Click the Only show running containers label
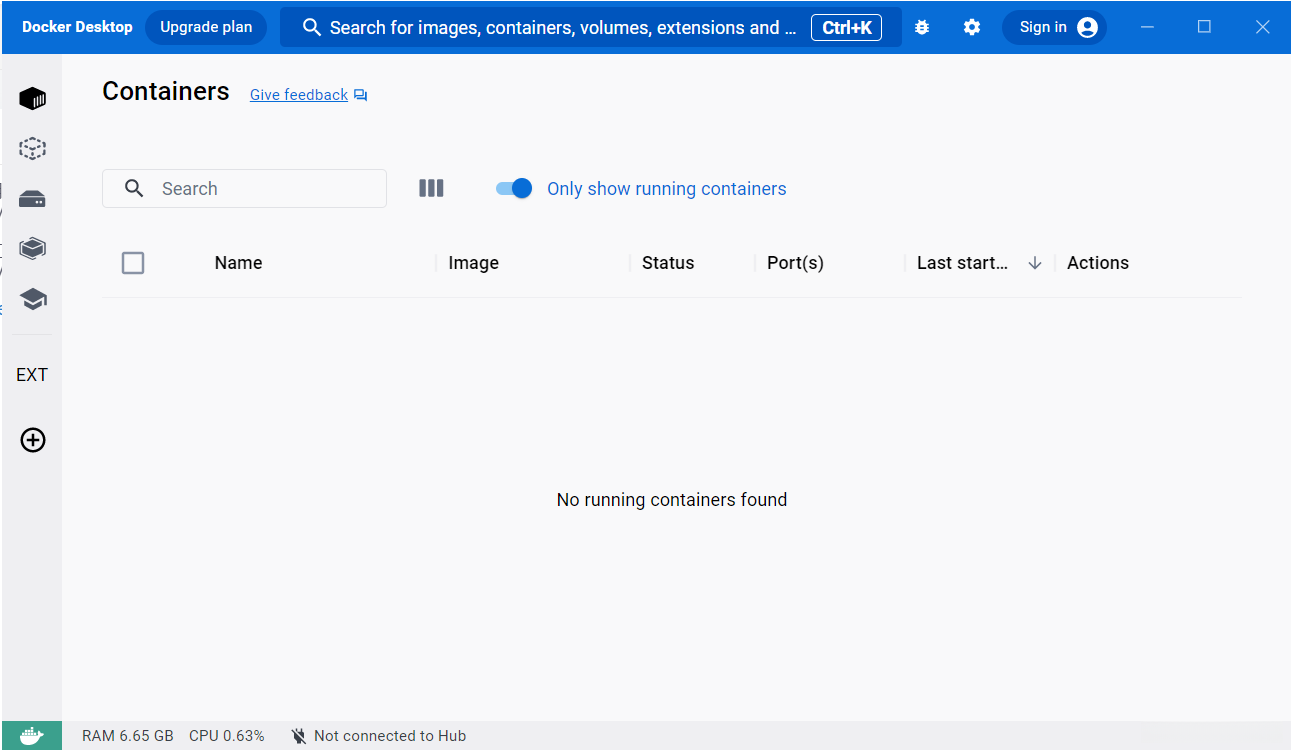Screen dimensions: 1291x750 667,189
